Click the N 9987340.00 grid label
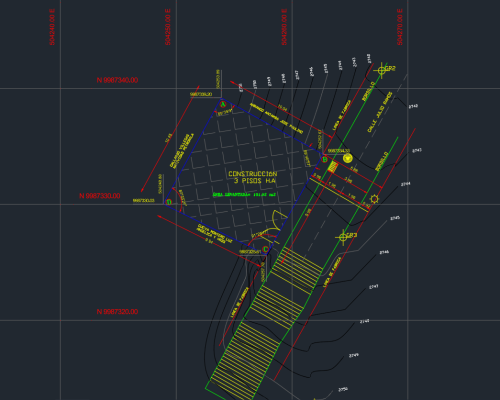The image size is (500, 400). click(117, 80)
